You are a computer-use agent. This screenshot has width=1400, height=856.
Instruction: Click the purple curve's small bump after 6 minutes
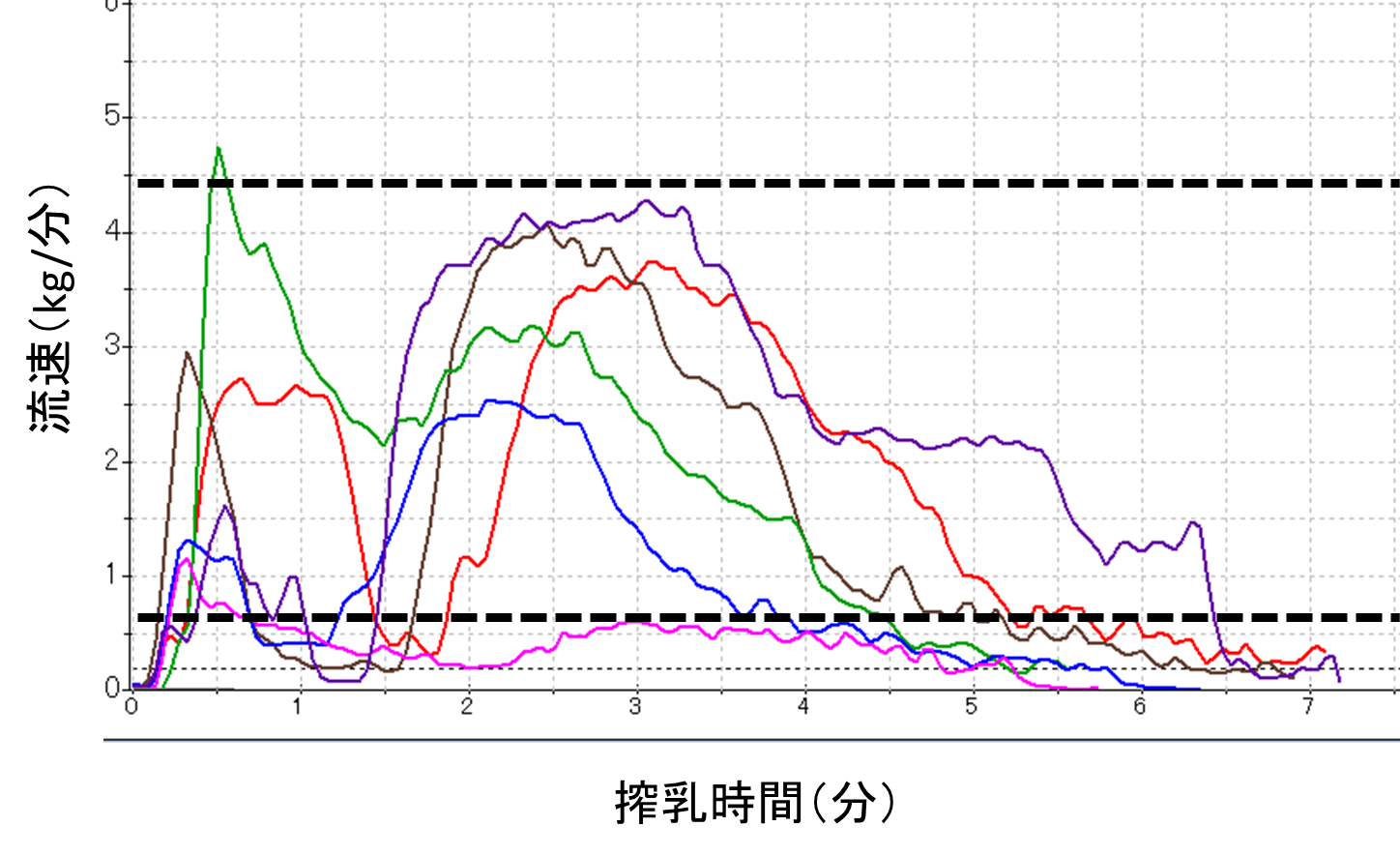1194,523
